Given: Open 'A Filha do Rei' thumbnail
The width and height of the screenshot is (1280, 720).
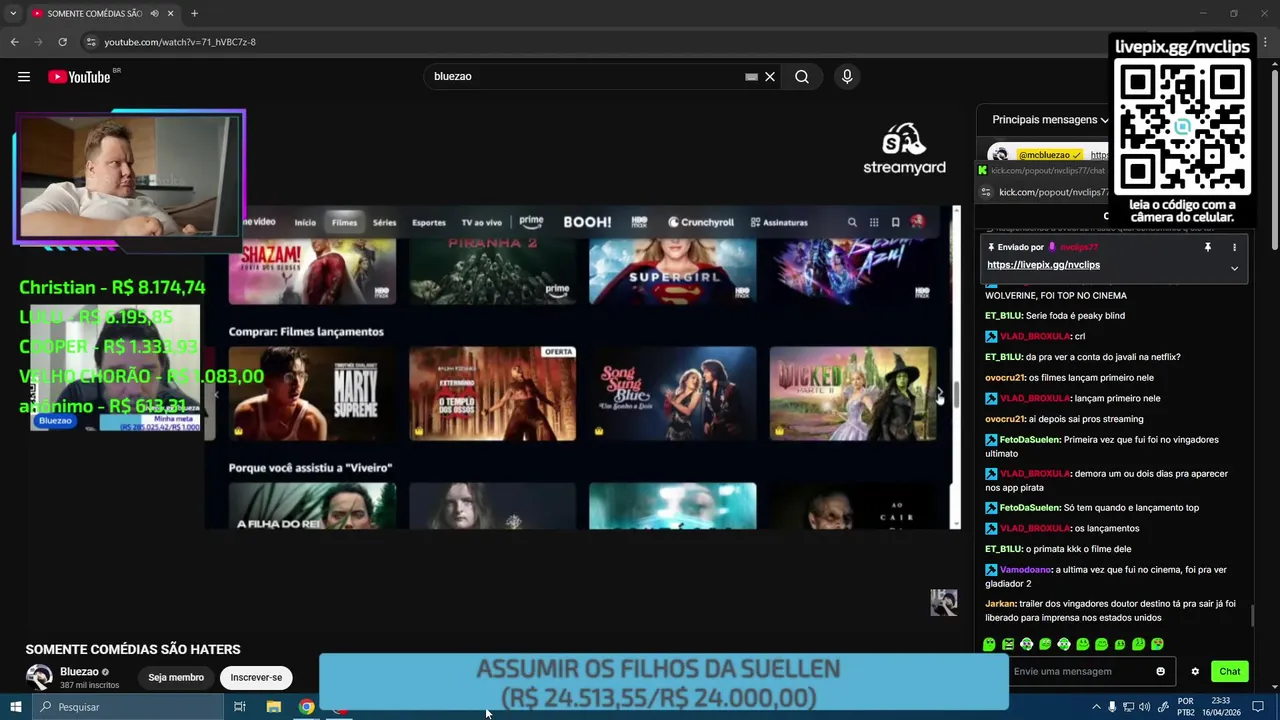Looking at the screenshot, I should click(x=312, y=506).
